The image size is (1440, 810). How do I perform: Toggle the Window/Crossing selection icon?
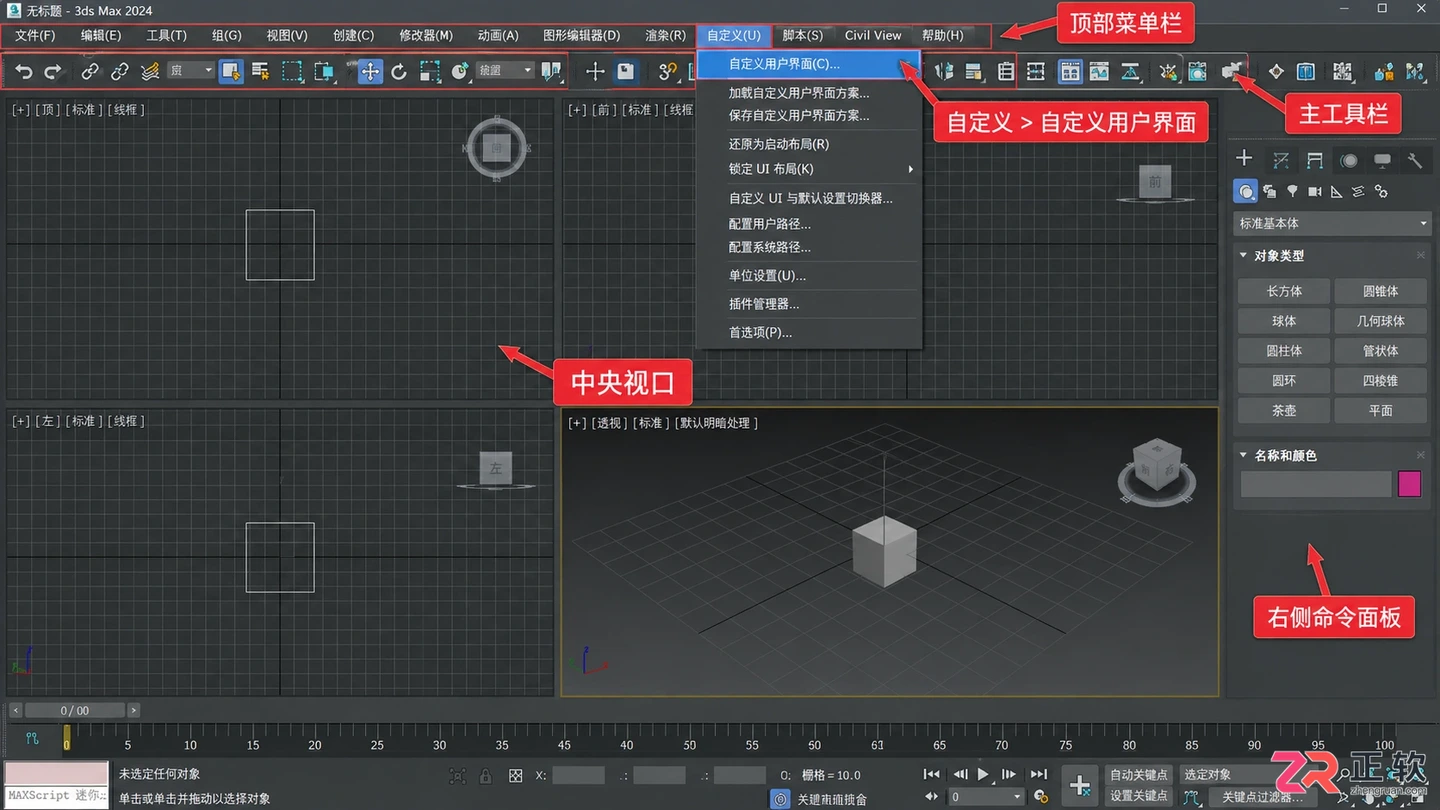point(324,71)
